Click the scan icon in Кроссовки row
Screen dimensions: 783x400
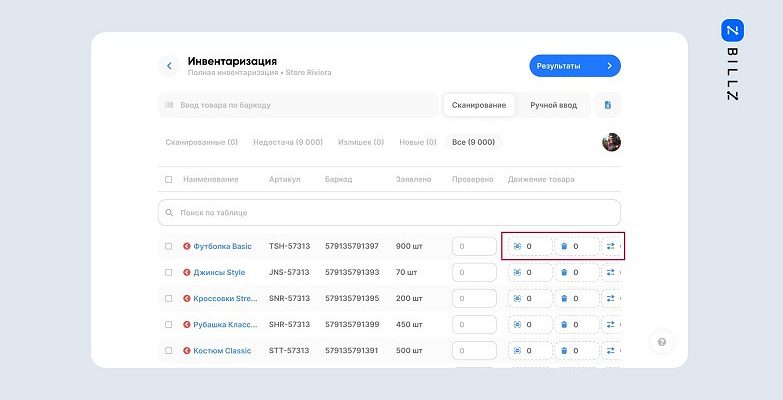click(x=517, y=298)
